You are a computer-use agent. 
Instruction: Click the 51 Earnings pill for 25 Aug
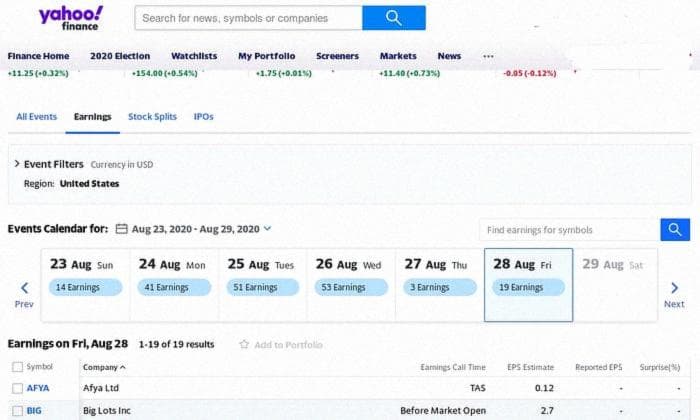coord(262,287)
